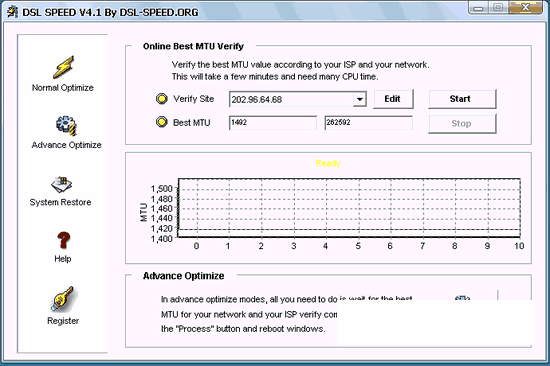Click the Help label in sidebar
Screen dimensions: 550x366
tap(63, 259)
